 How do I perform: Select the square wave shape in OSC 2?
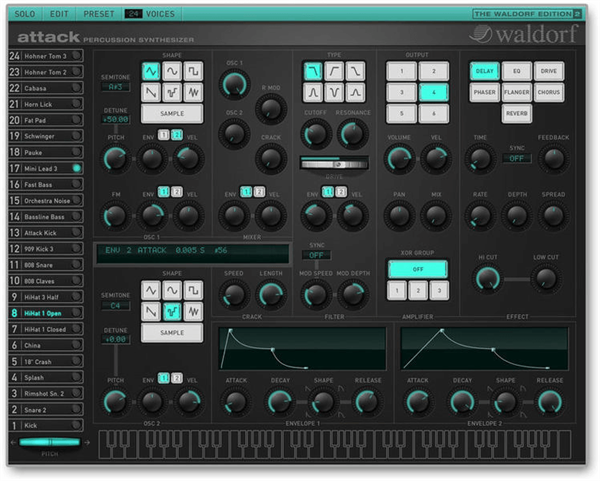click(193, 289)
